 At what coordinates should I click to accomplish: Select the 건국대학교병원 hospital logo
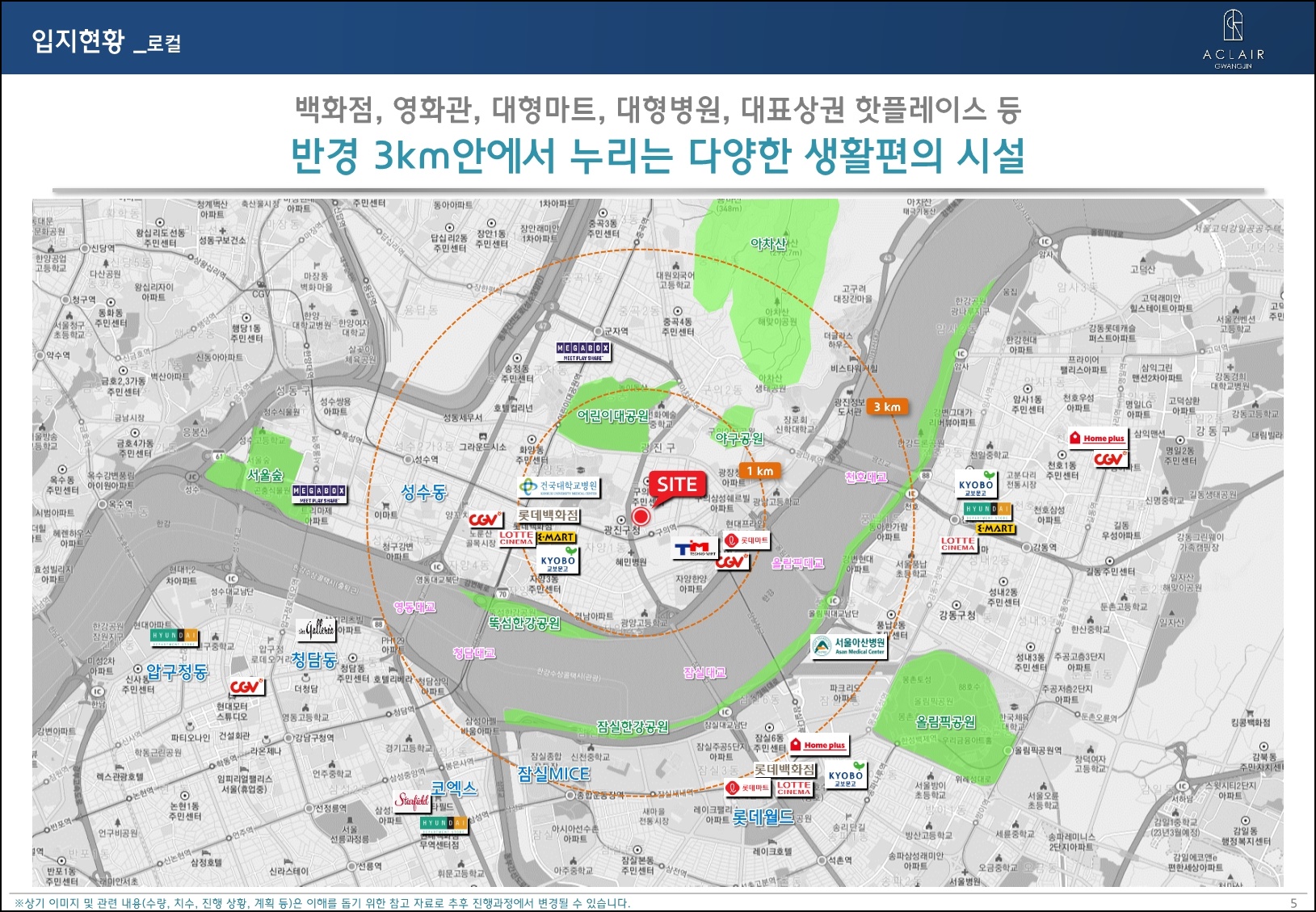559,487
